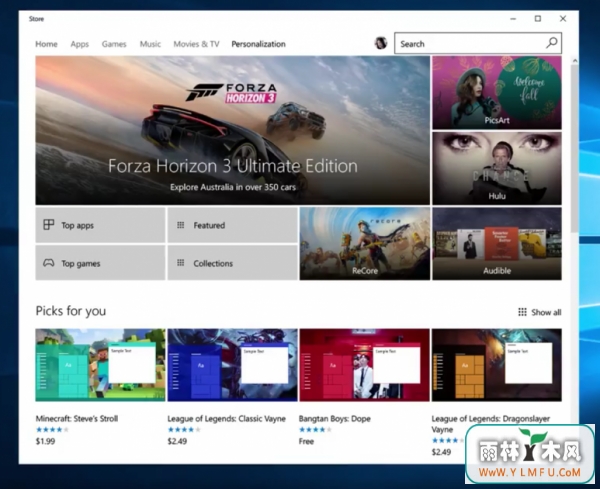Screen dimensions: 600x489
Task: Click the scrollbar up arrow
Action: pyautogui.click(x=574, y=60)
